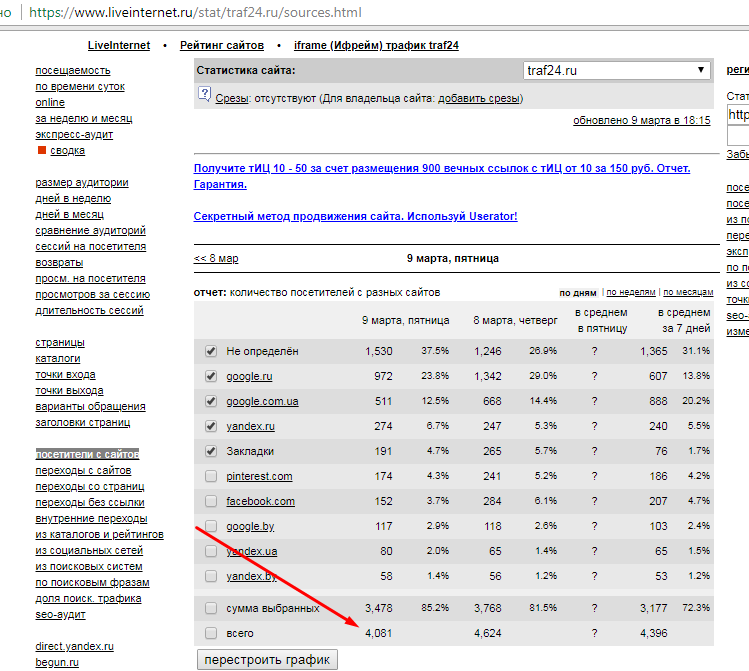
Task: Open the google.com.ua source link
Action: (264, 401)
